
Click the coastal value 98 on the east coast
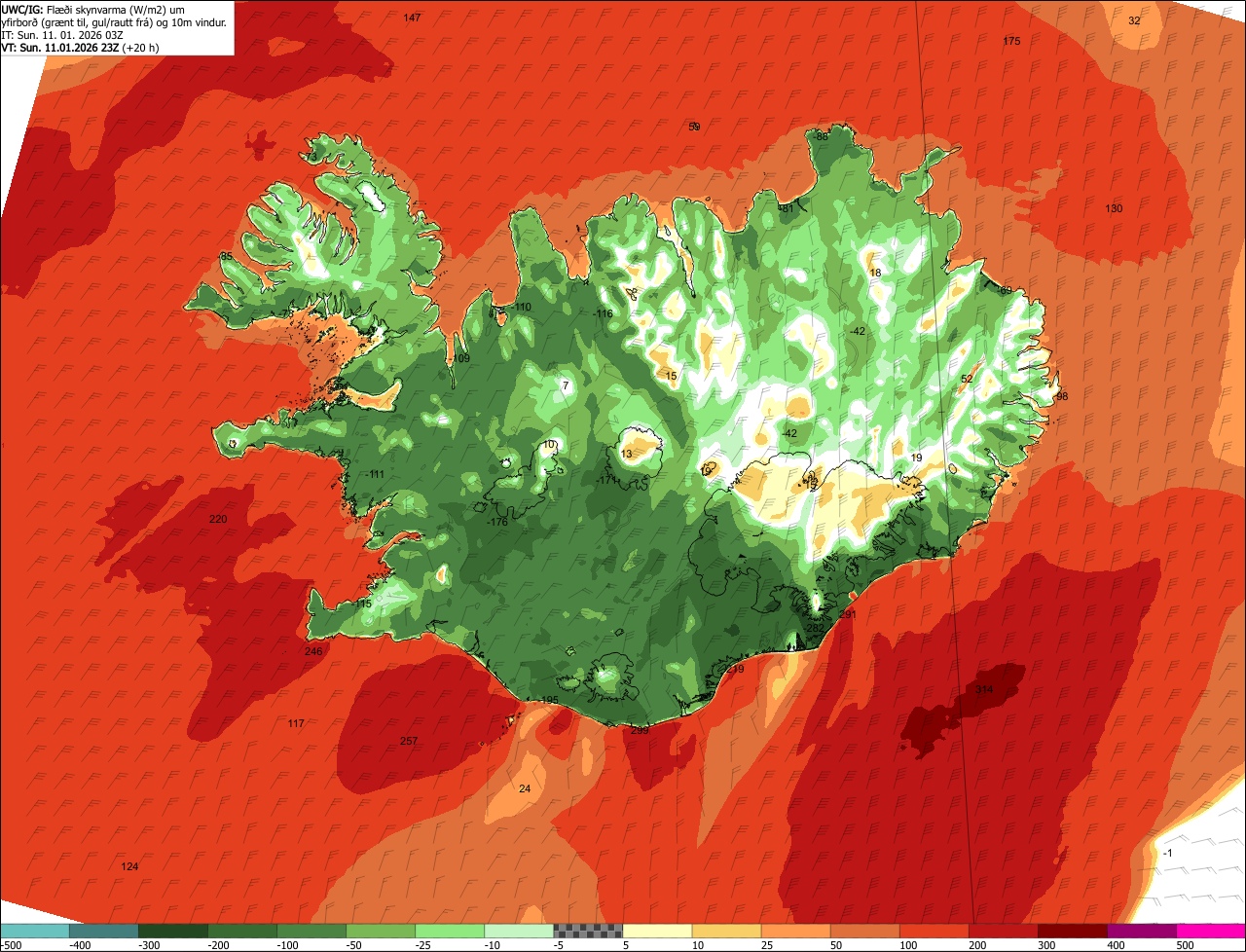click(1062, 396)
